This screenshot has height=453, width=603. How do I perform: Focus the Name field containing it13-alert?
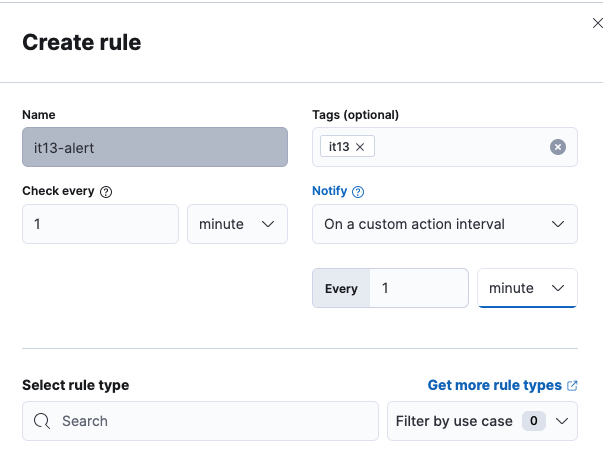(155, 147)
